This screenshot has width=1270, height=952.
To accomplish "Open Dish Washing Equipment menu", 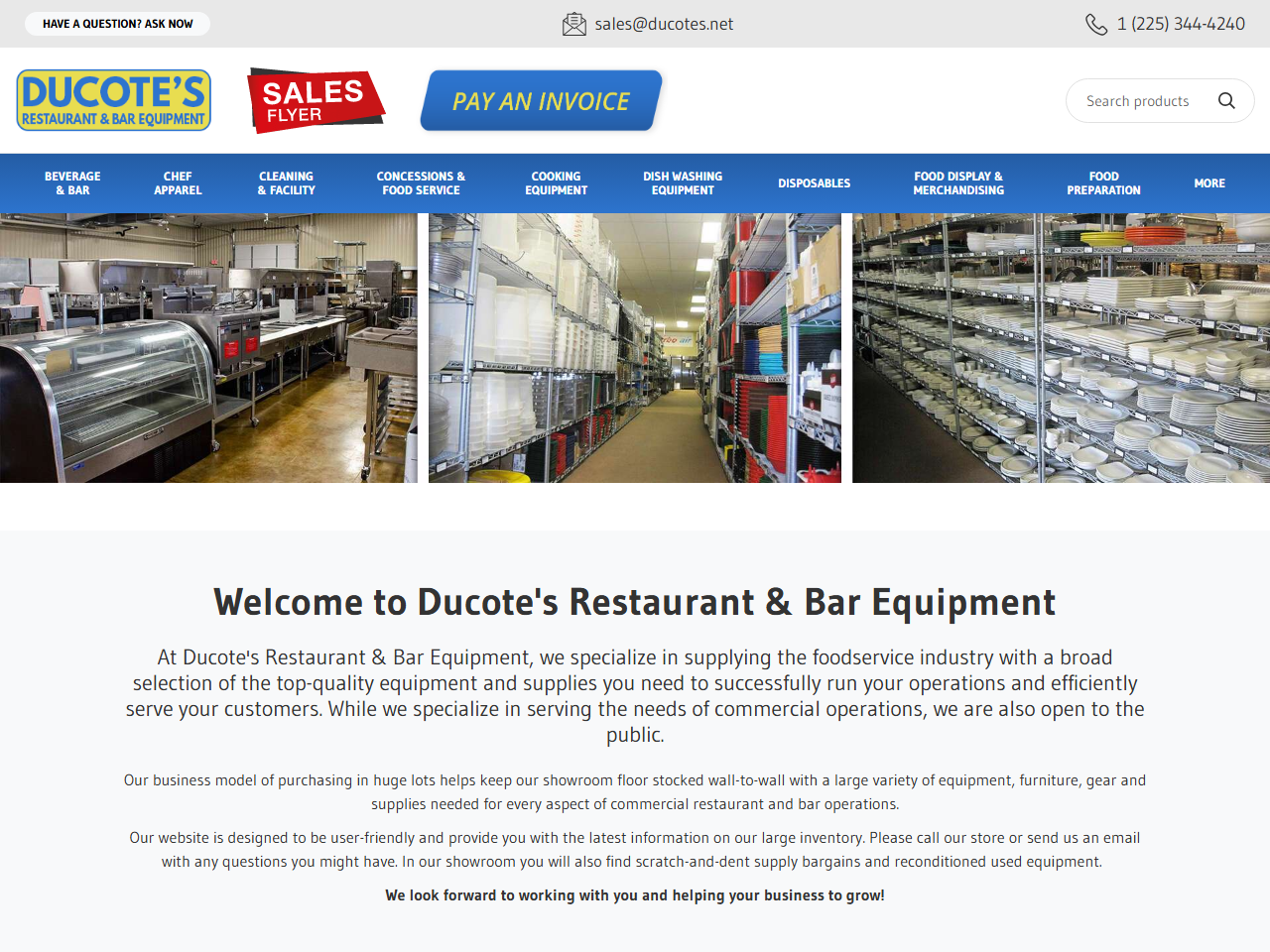I will (x=683, y=183).
